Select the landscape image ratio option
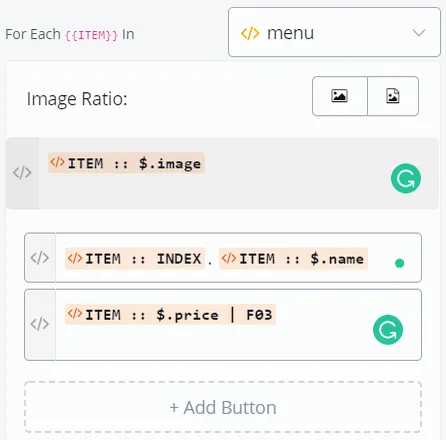 point(340,96)
